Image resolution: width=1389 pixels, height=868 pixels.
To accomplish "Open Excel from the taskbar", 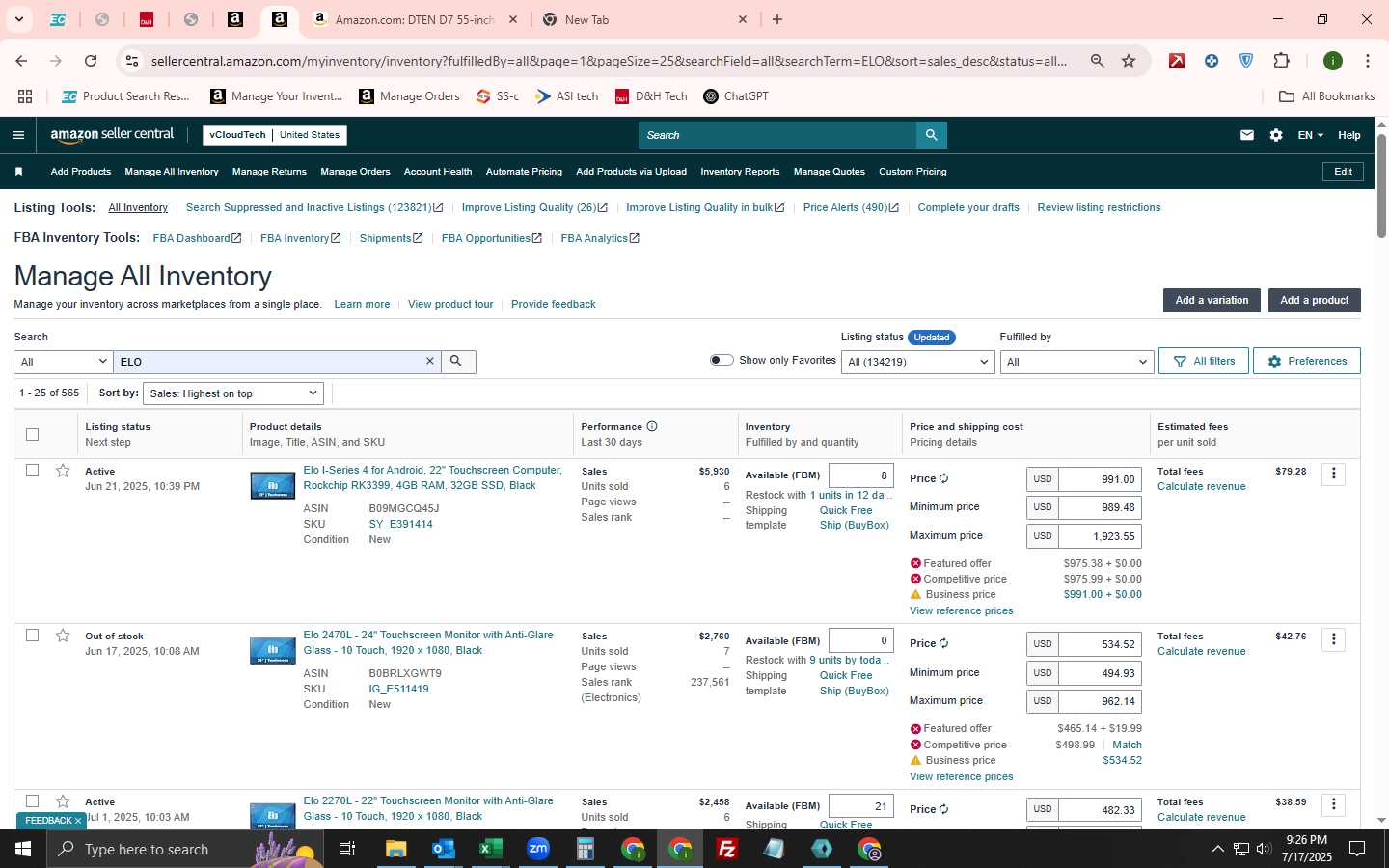I will coord(490,849).
